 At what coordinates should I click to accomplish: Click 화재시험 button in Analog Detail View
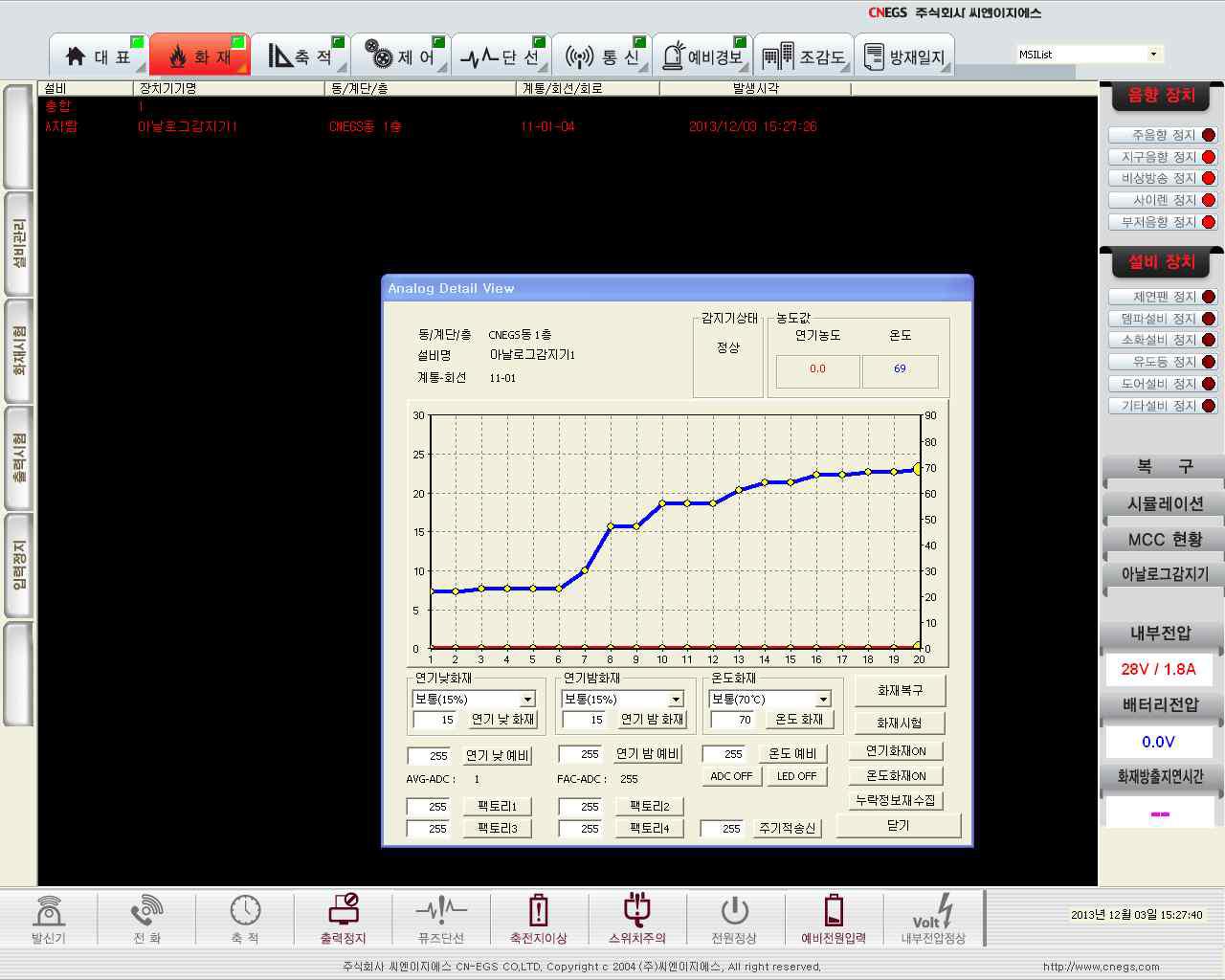[x=899, y=723]
